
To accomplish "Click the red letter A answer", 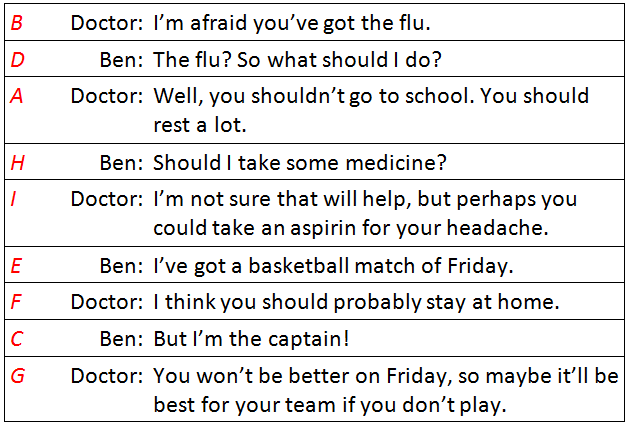I will coord(17,97).
